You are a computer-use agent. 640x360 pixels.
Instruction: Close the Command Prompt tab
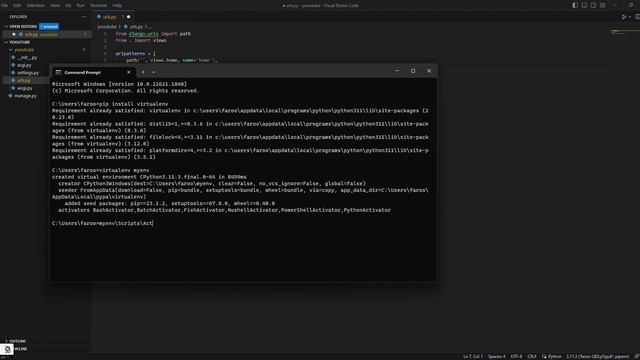click(129, 72)
